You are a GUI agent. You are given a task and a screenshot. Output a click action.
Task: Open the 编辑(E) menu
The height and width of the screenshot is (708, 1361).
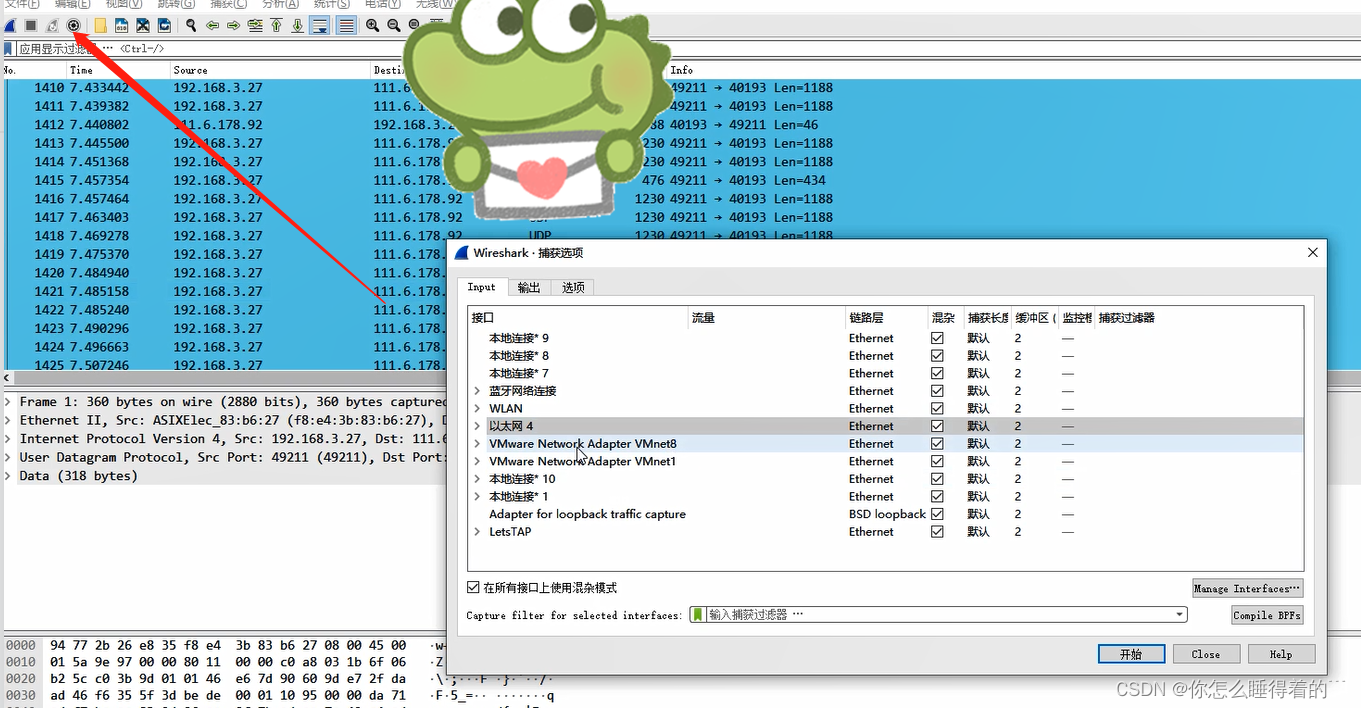[72, 5]
